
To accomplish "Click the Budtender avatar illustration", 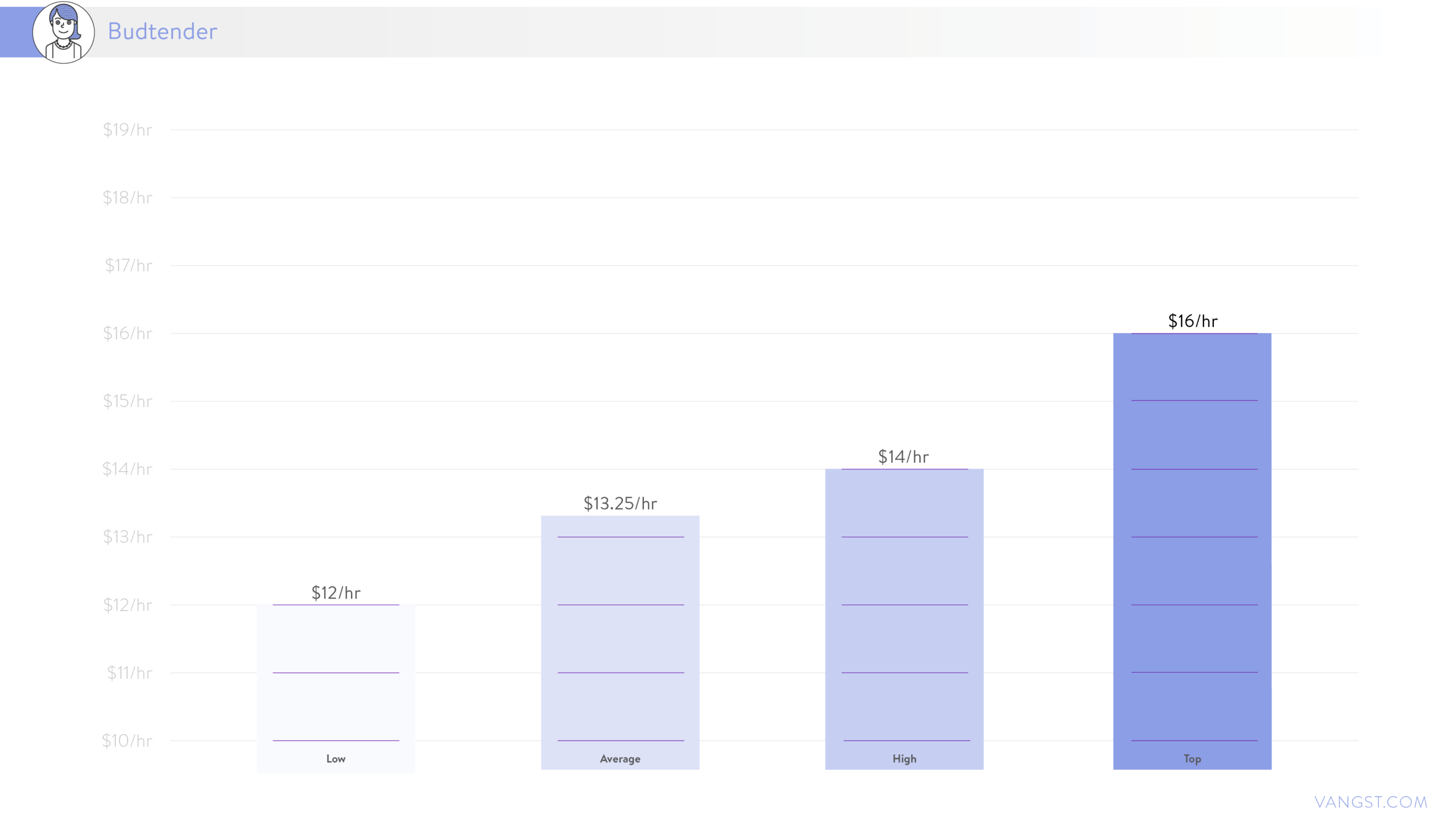I will click(63, 32).
